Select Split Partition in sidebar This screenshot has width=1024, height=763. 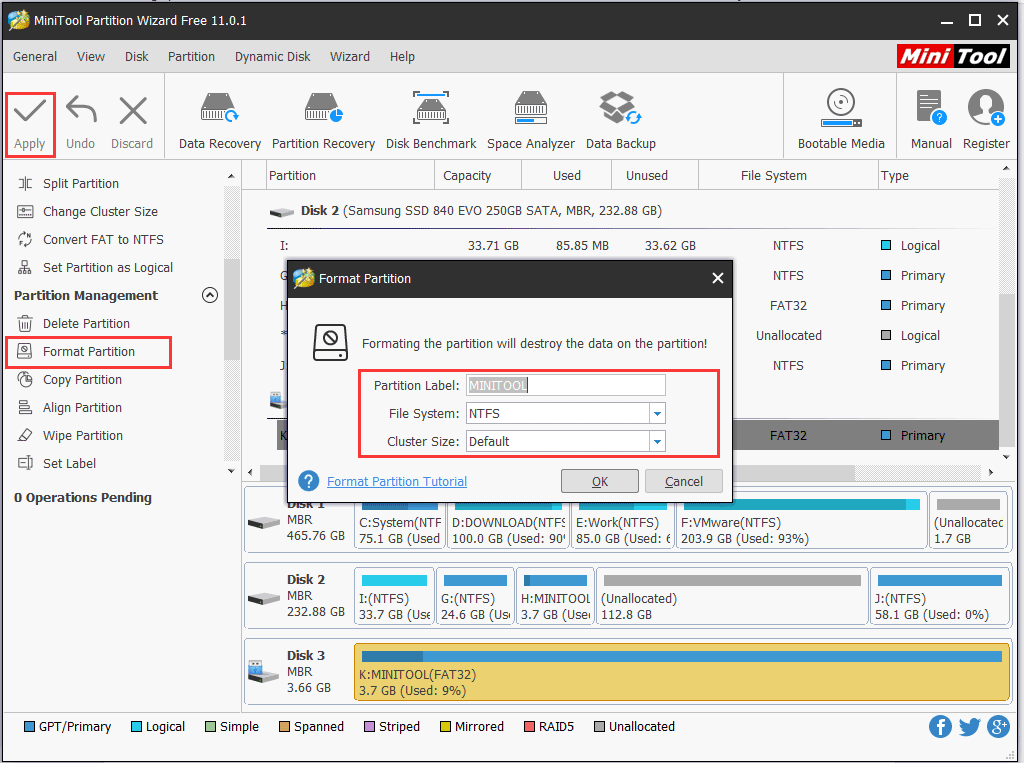[80, 184]
